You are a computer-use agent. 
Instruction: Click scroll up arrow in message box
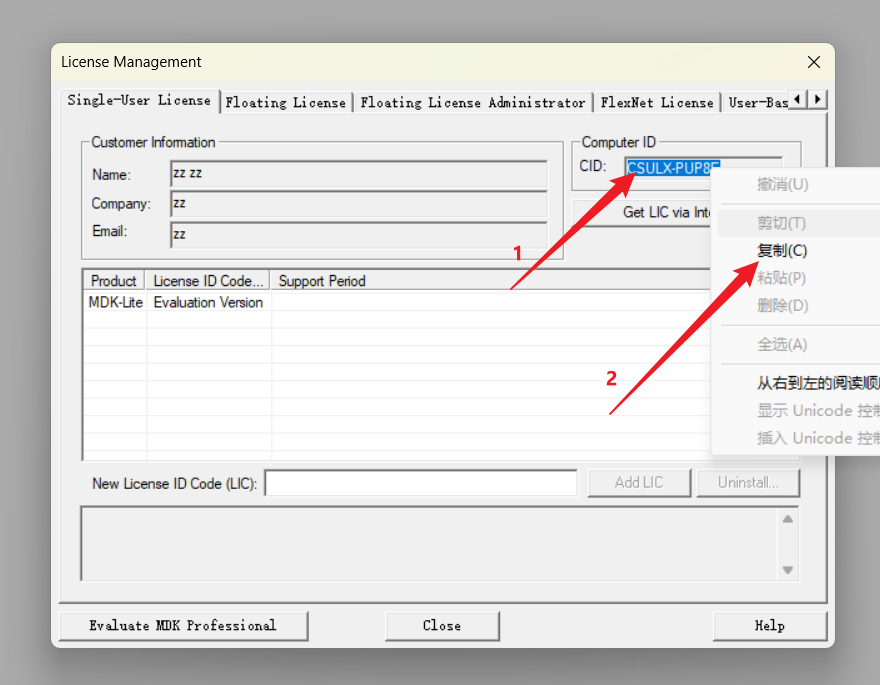(x=787, y=519)
